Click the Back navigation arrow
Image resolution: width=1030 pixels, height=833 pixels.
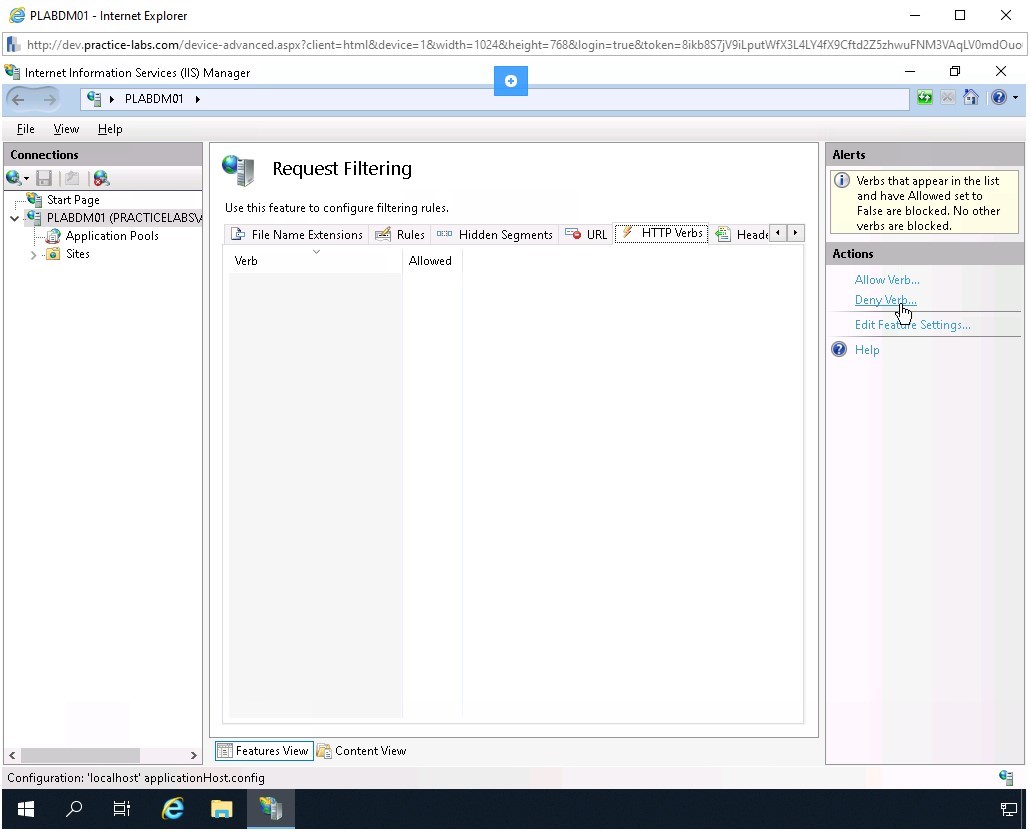pyautogui.click(x=20, y=97)
